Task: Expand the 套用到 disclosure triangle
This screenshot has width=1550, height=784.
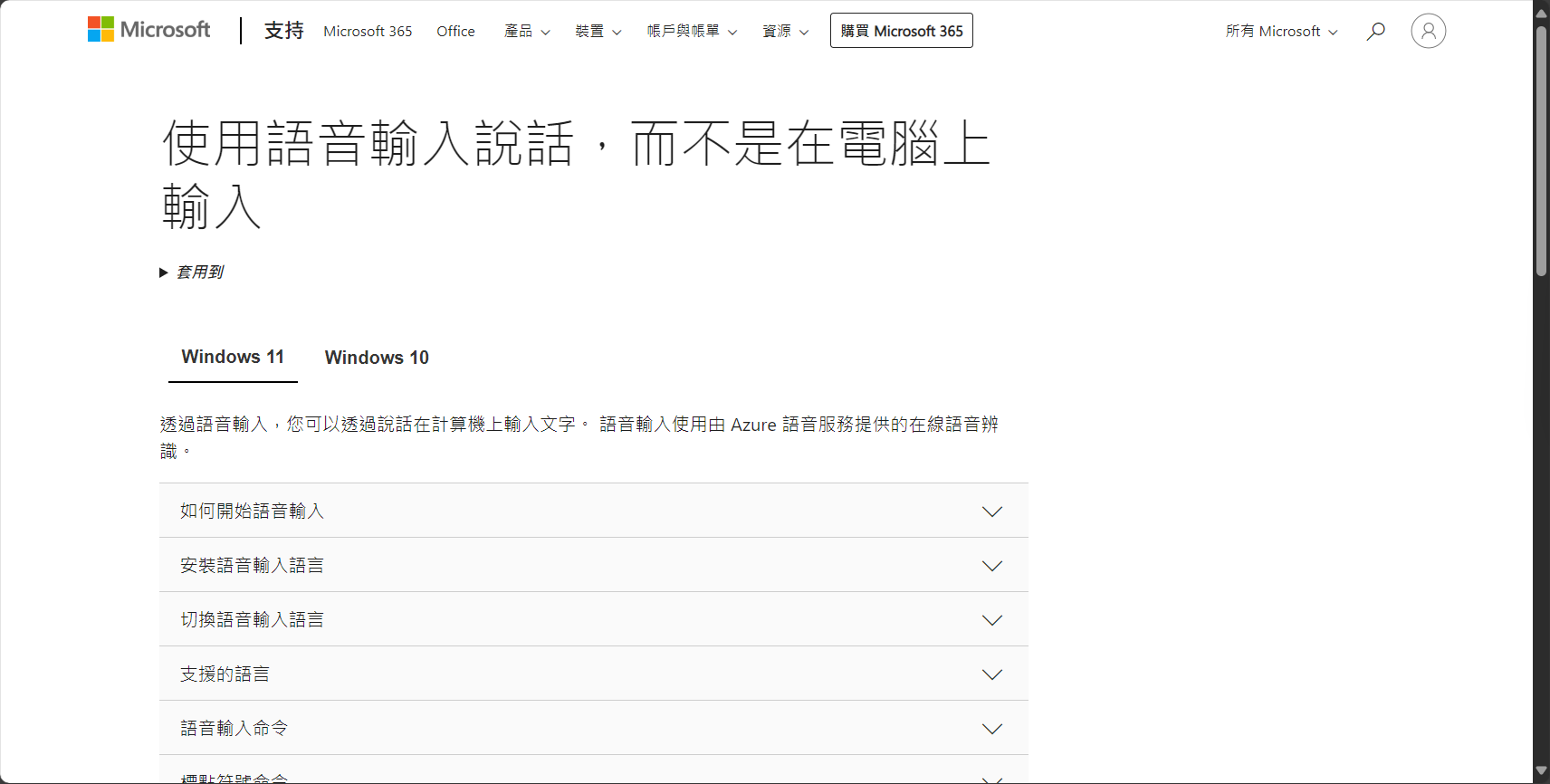Action: pos(191,272)
